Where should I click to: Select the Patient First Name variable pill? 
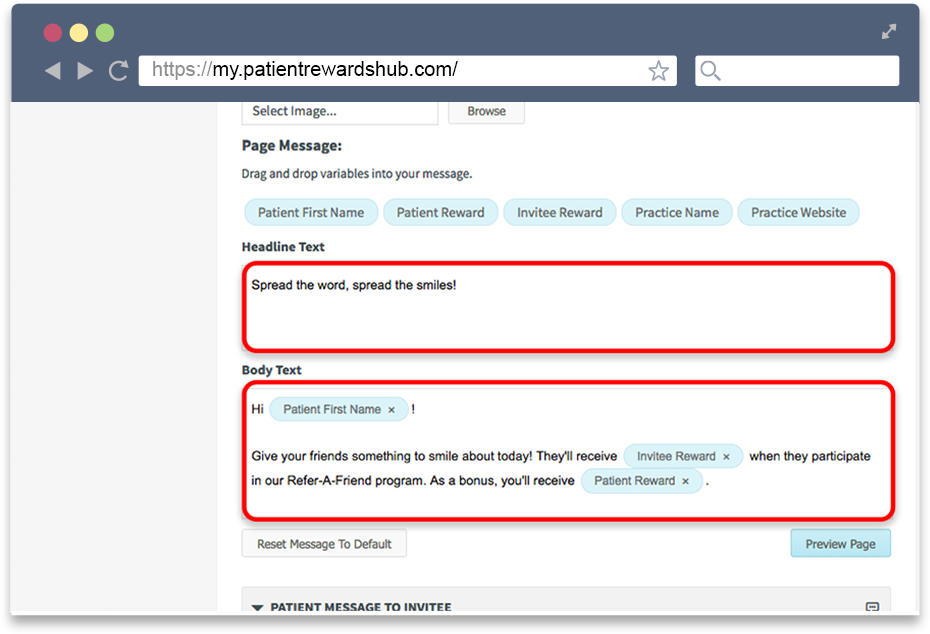click(311, 212)
